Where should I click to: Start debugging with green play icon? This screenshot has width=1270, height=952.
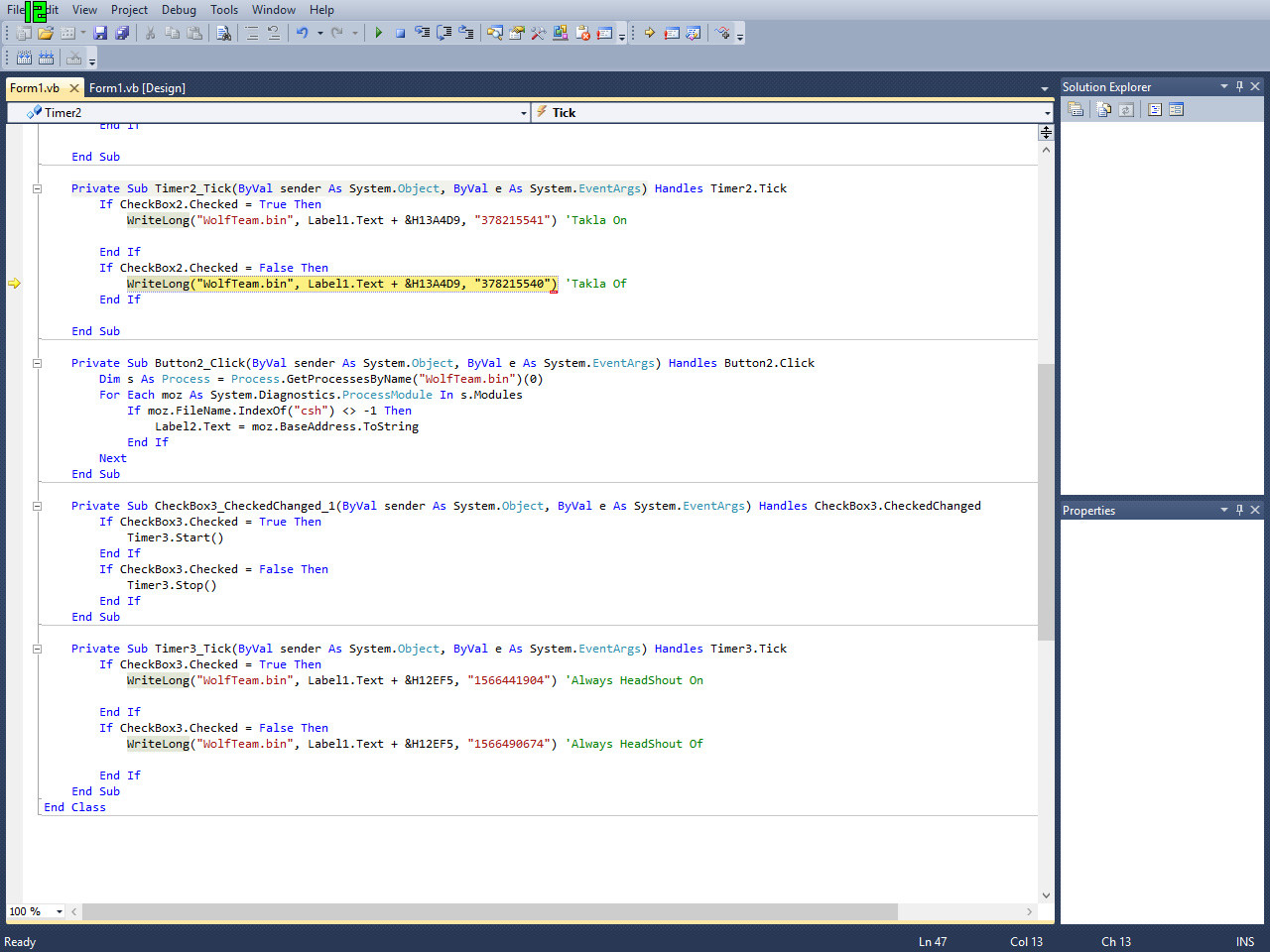coord(378,33)
